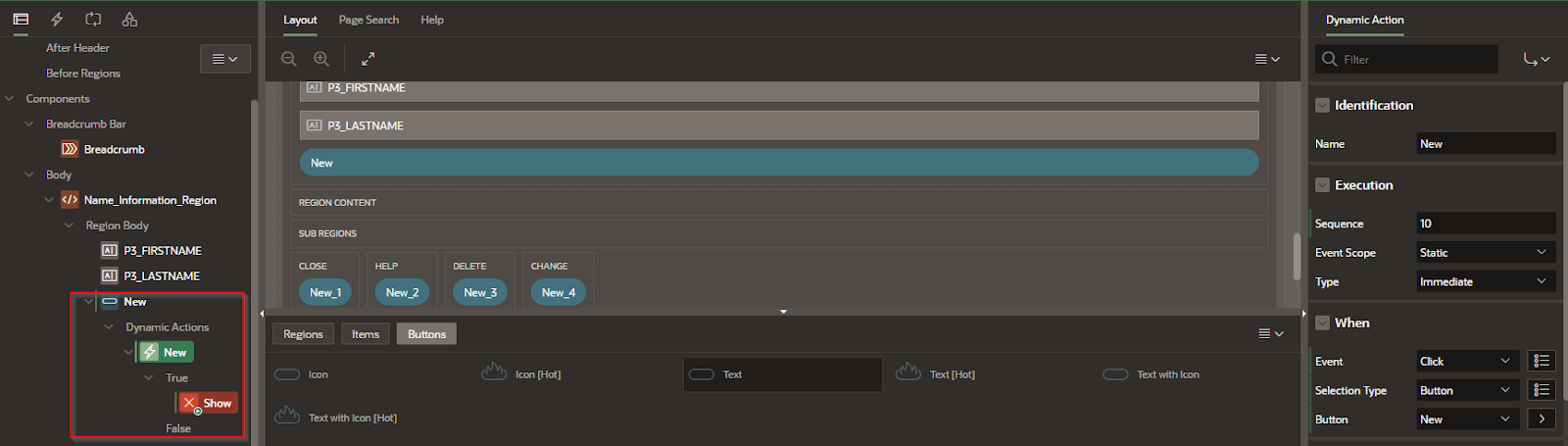Select the New_3 button under DELETE
Screen dimensions: 1568x446
[x=480, y=292]
